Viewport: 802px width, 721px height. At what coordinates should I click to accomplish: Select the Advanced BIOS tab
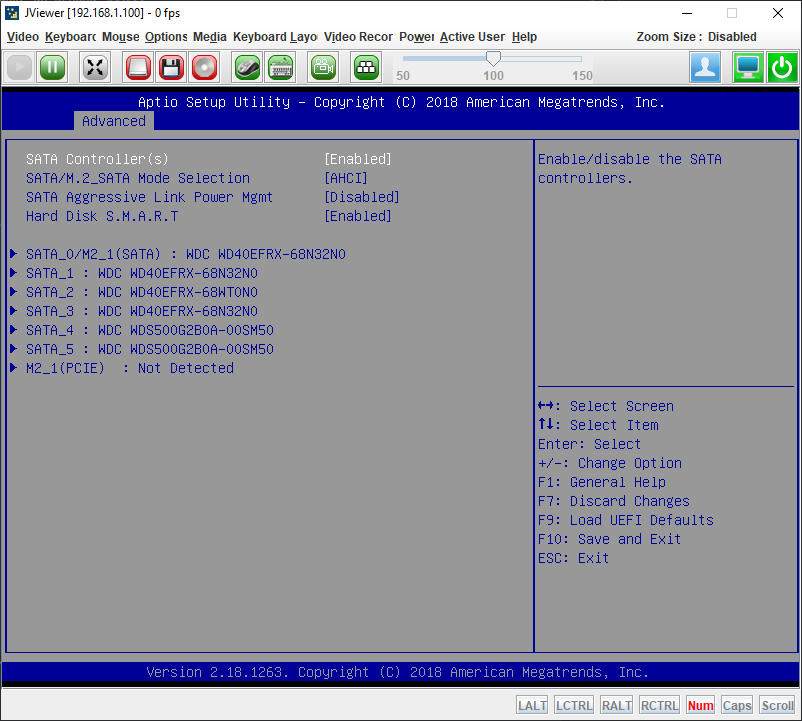click(114, 121)
